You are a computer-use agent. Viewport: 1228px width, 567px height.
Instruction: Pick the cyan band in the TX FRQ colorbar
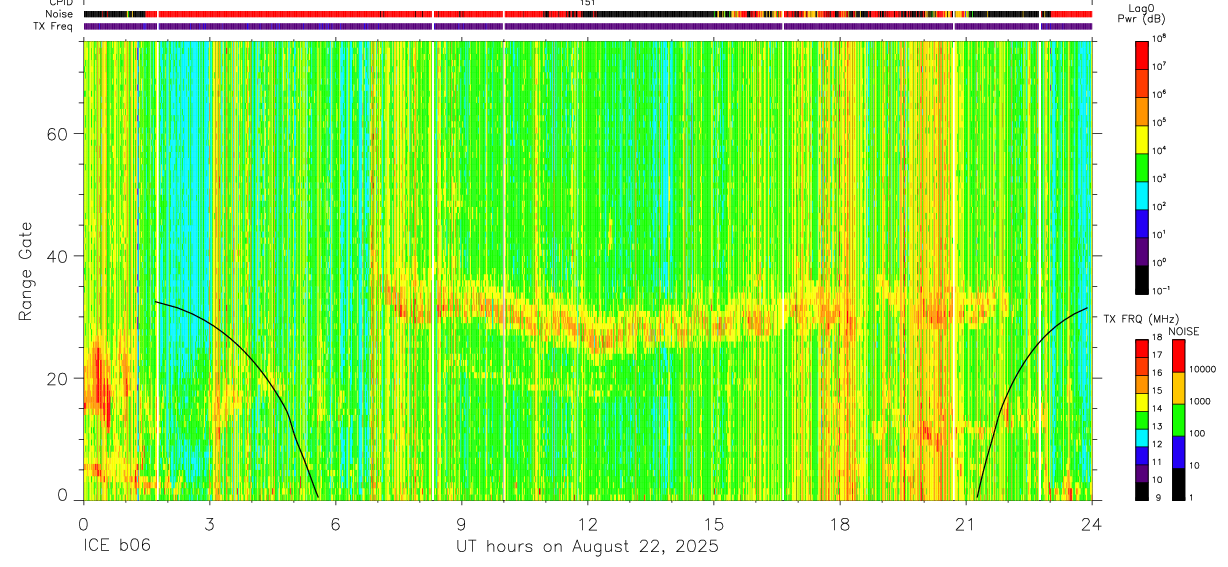(x=1143, y=438)
